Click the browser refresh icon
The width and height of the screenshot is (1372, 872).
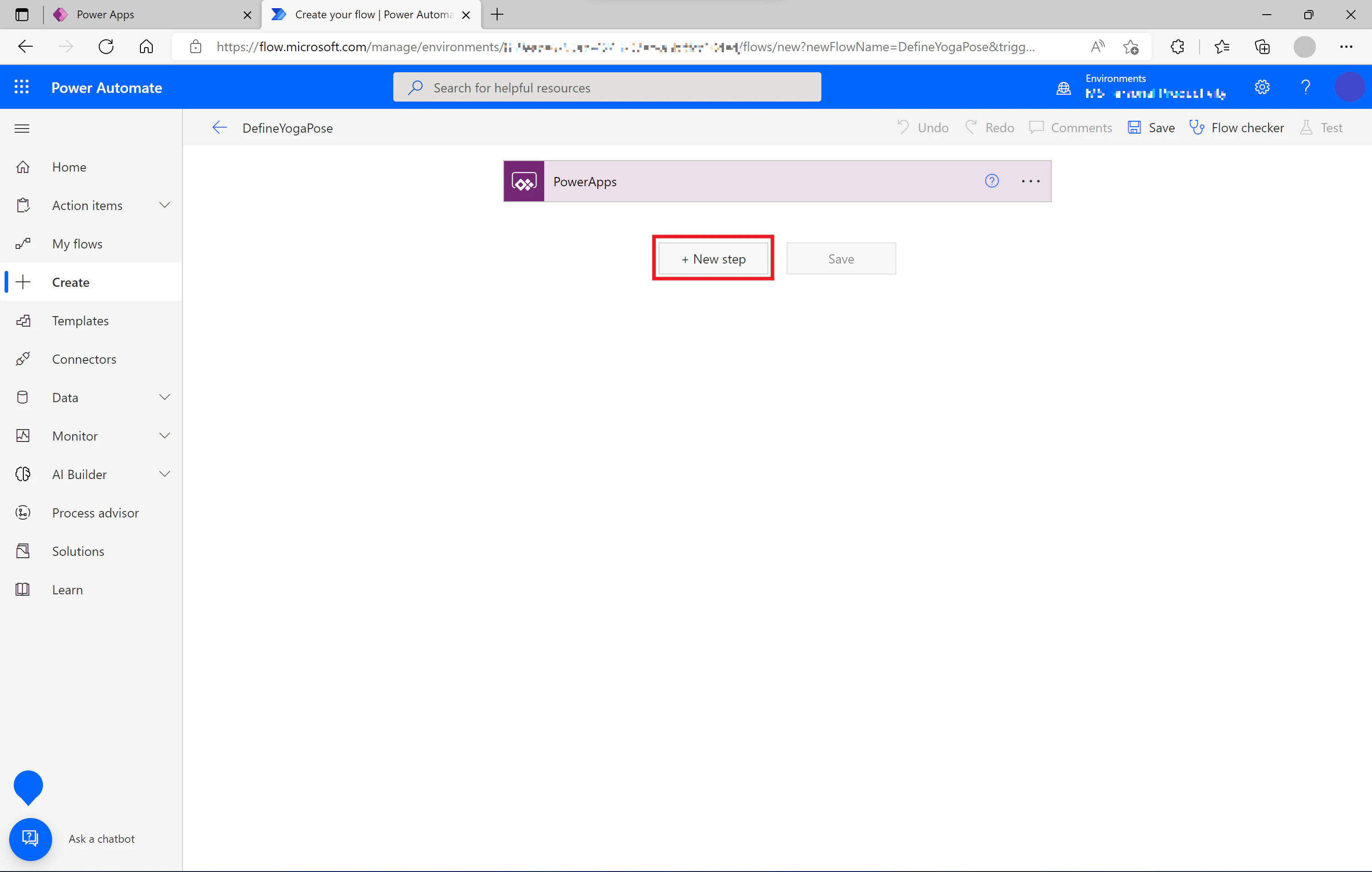[106, 47]
